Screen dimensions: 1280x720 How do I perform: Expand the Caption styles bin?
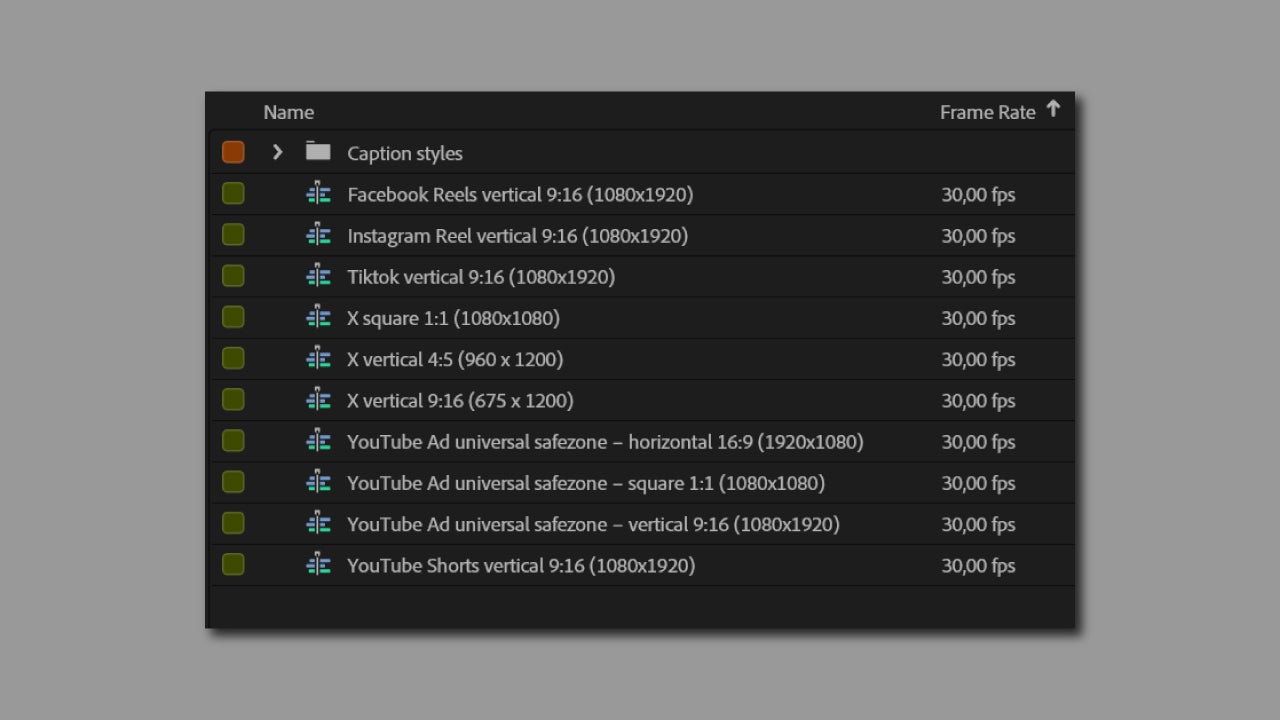coord(278,152)
